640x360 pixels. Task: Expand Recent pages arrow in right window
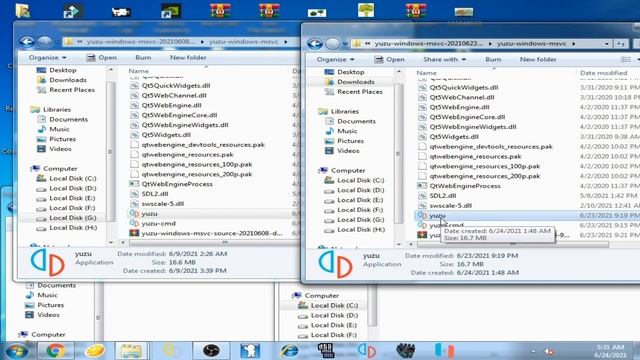tap(345, 44)
